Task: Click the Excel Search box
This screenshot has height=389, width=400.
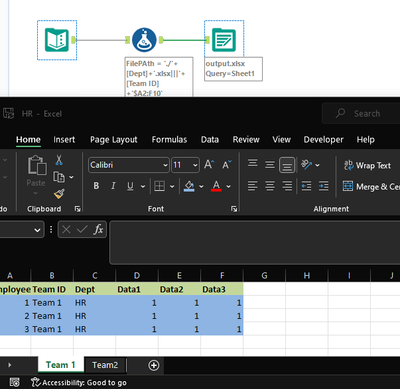Action: tap(361, 114)
